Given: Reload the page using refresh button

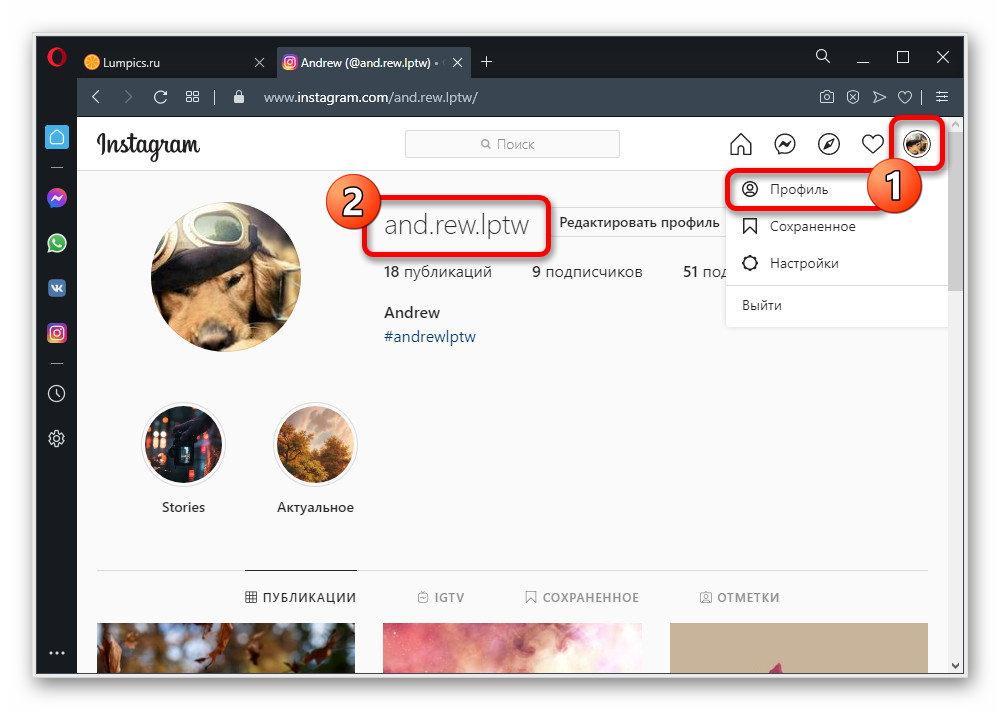Looking at the screenshot, I should tap(160, 97).
